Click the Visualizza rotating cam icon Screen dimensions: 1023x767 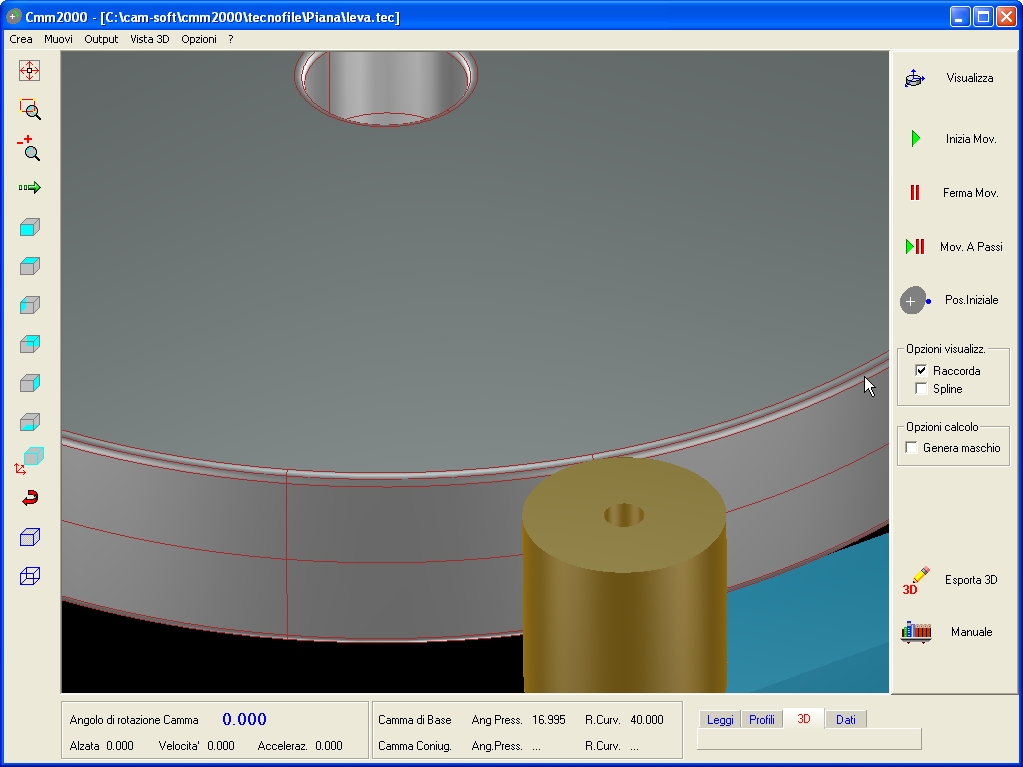point(915,78)
